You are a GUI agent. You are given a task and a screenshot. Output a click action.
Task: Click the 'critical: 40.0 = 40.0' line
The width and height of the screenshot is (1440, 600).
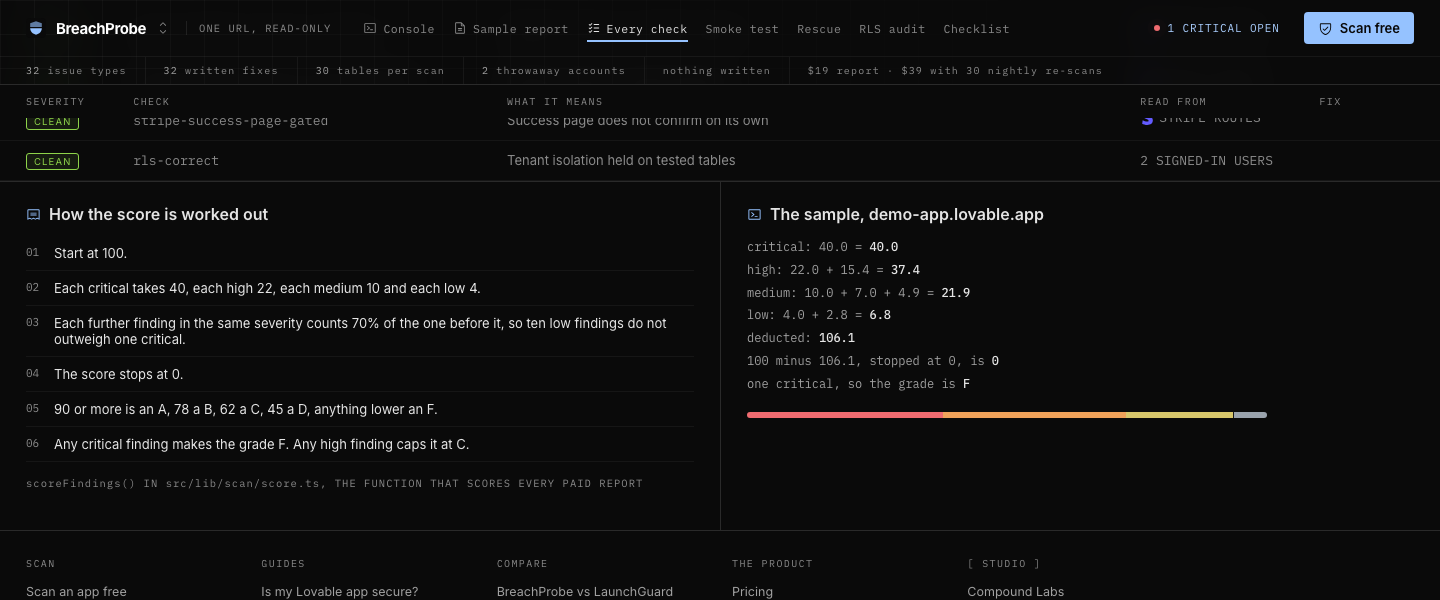(x=823, y=247)
